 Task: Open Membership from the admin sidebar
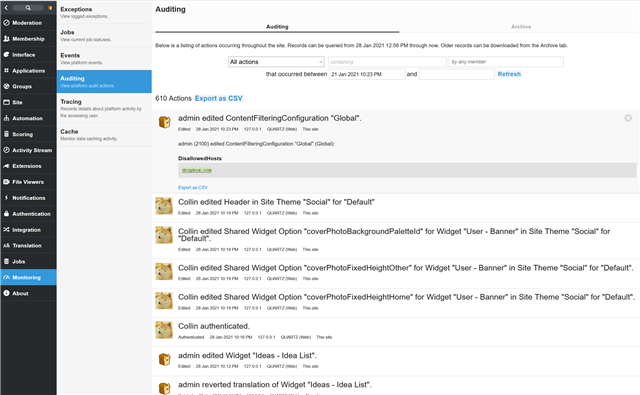point(28,39)
